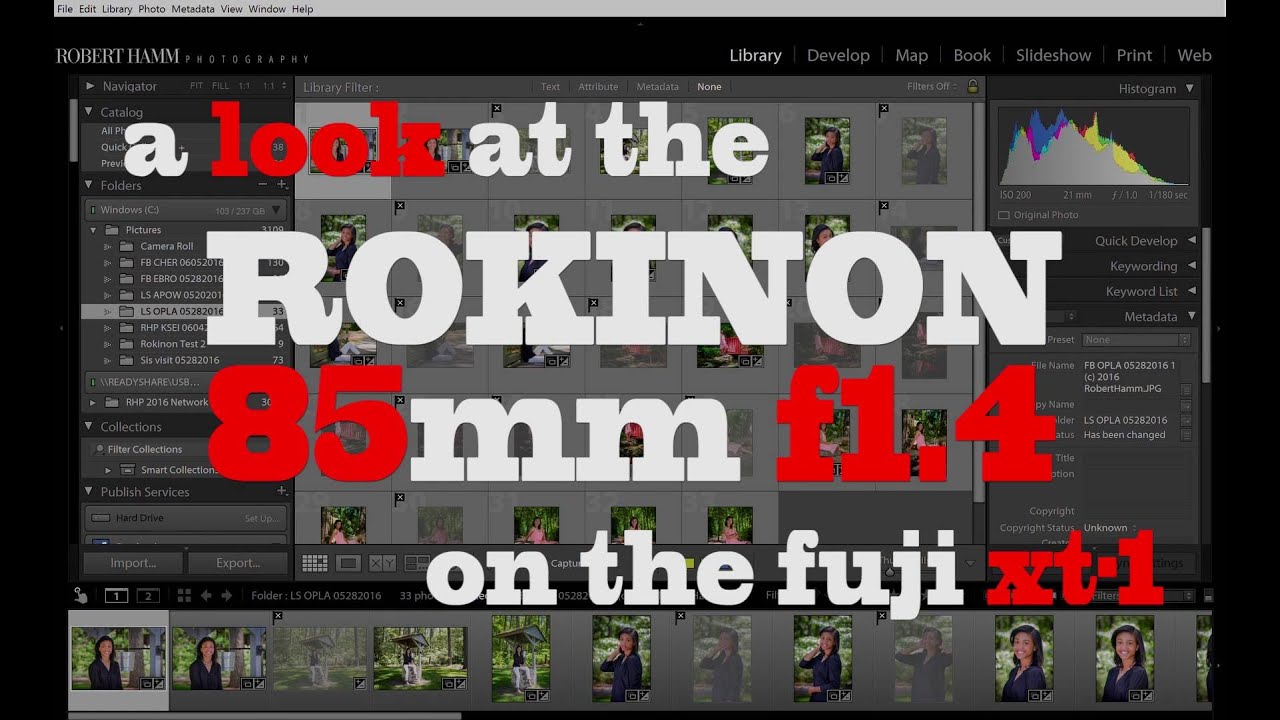Click Camera Roll folder icon
Image resolution: width=1280 pixels, height=720 pixels.
click(x=127, y=246)
